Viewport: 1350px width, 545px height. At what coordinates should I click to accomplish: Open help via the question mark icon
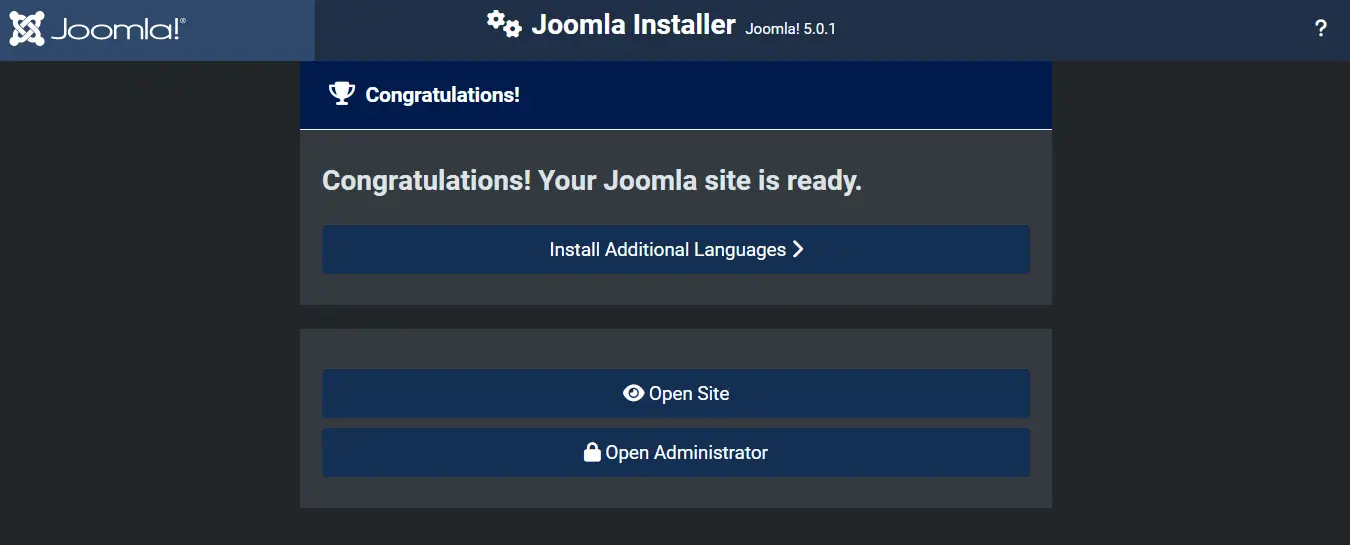pos(1320,29)
